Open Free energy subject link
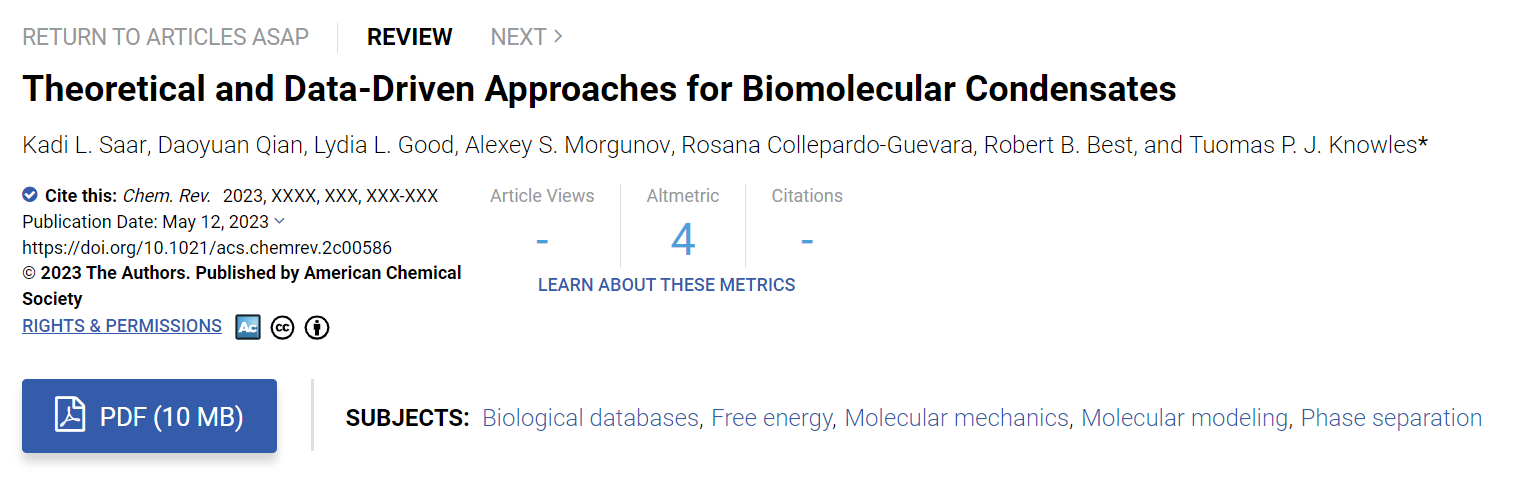 coord(771,418)
